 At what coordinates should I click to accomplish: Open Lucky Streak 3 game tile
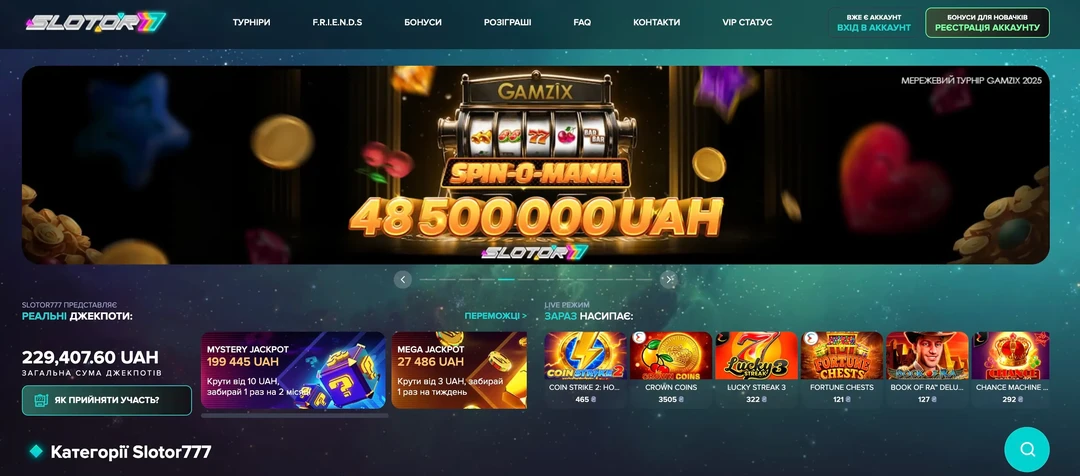(x=756, y=355)
